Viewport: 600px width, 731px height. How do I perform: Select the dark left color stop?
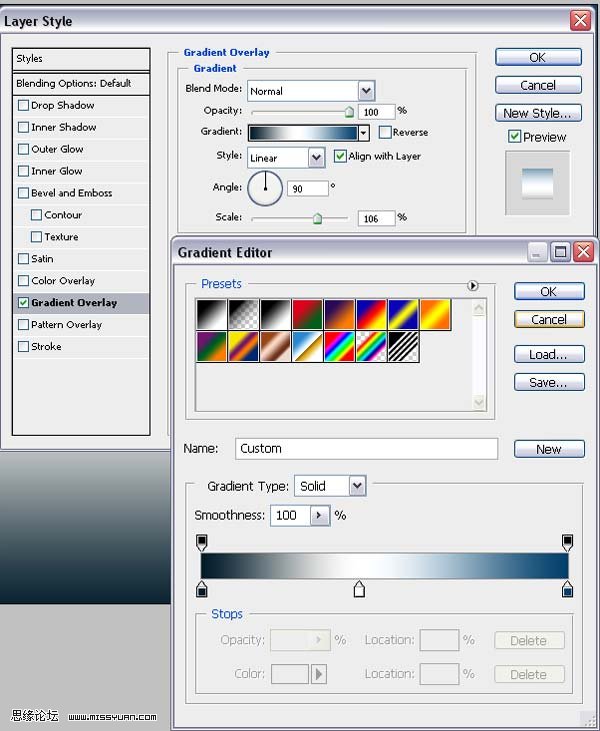[201, 589]
